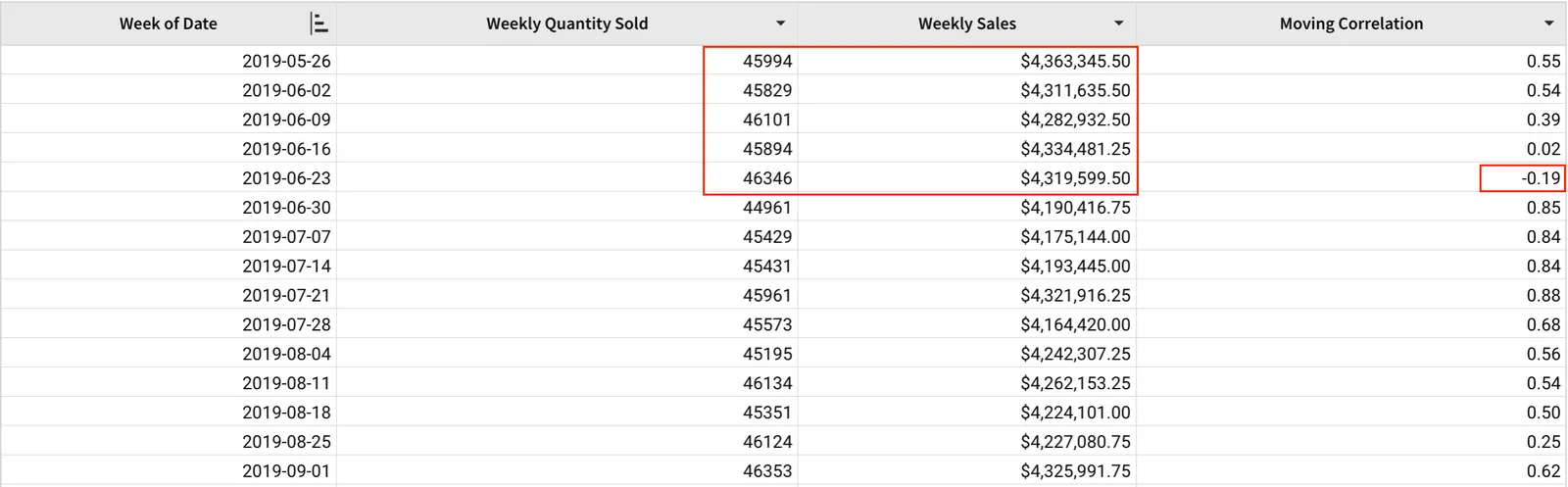This screenshot has height=487, width=1568.
Task: Select quantity value 46101
Action: [767, 120]
